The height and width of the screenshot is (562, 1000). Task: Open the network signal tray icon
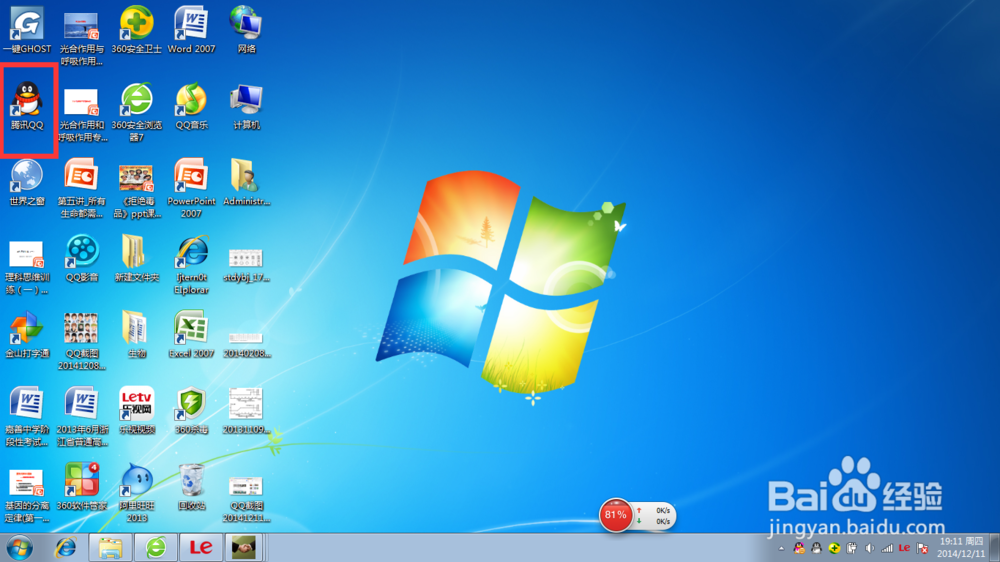click(887, 548)
